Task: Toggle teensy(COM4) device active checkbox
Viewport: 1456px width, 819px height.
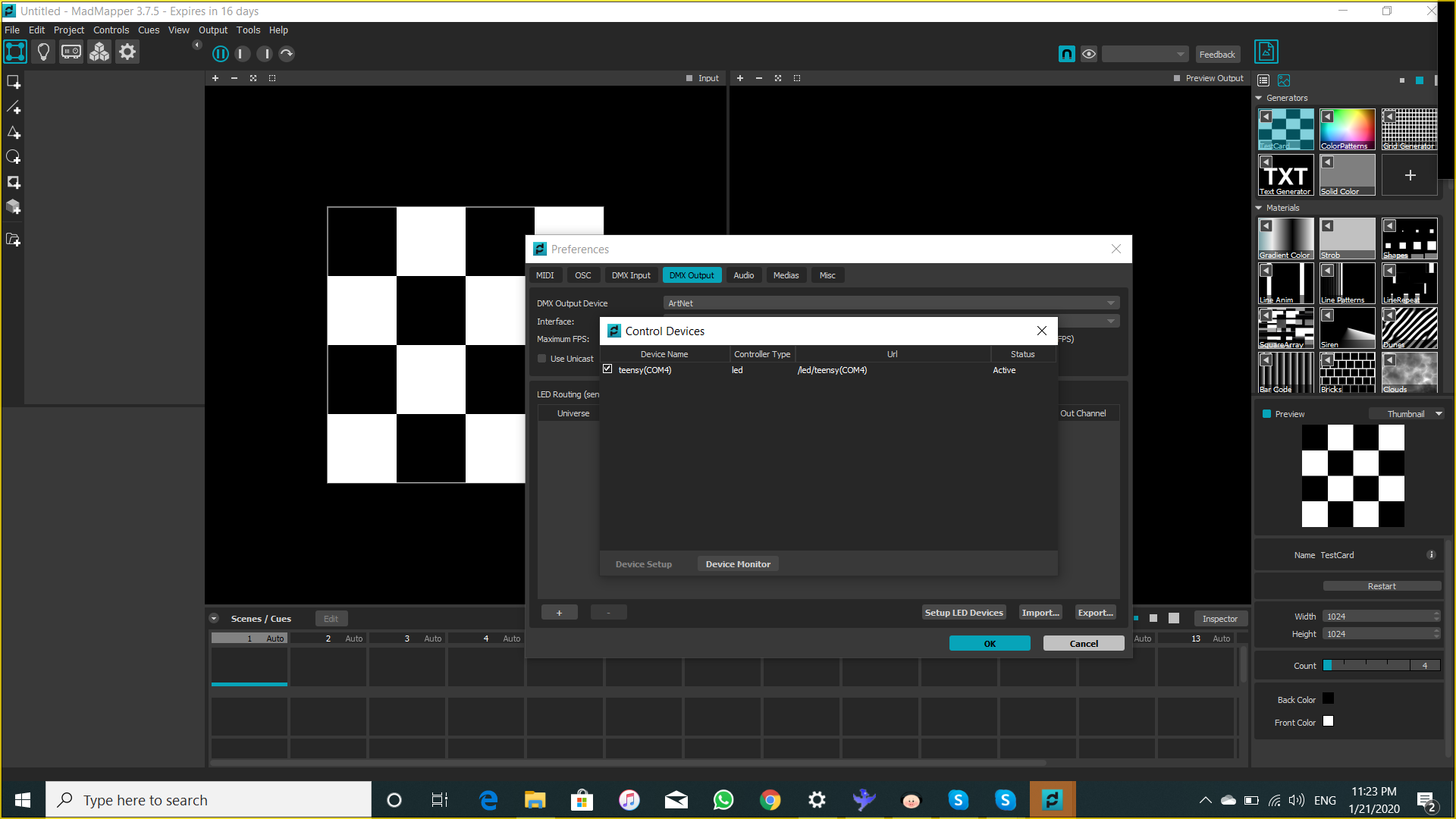Action: pyautogui.click(x=607, y=369)
